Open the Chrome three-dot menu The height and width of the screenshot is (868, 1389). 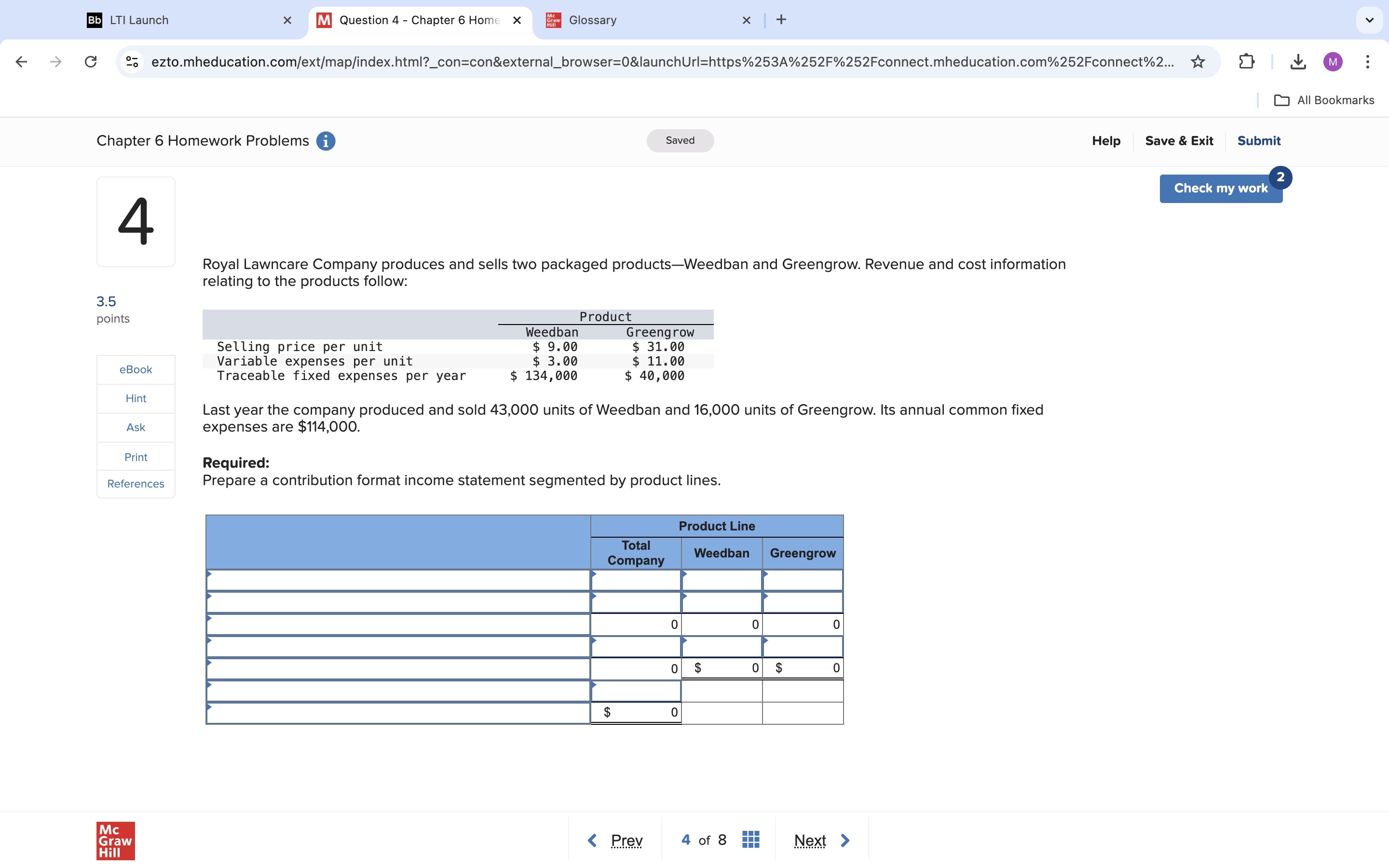tap(1367, 61)
